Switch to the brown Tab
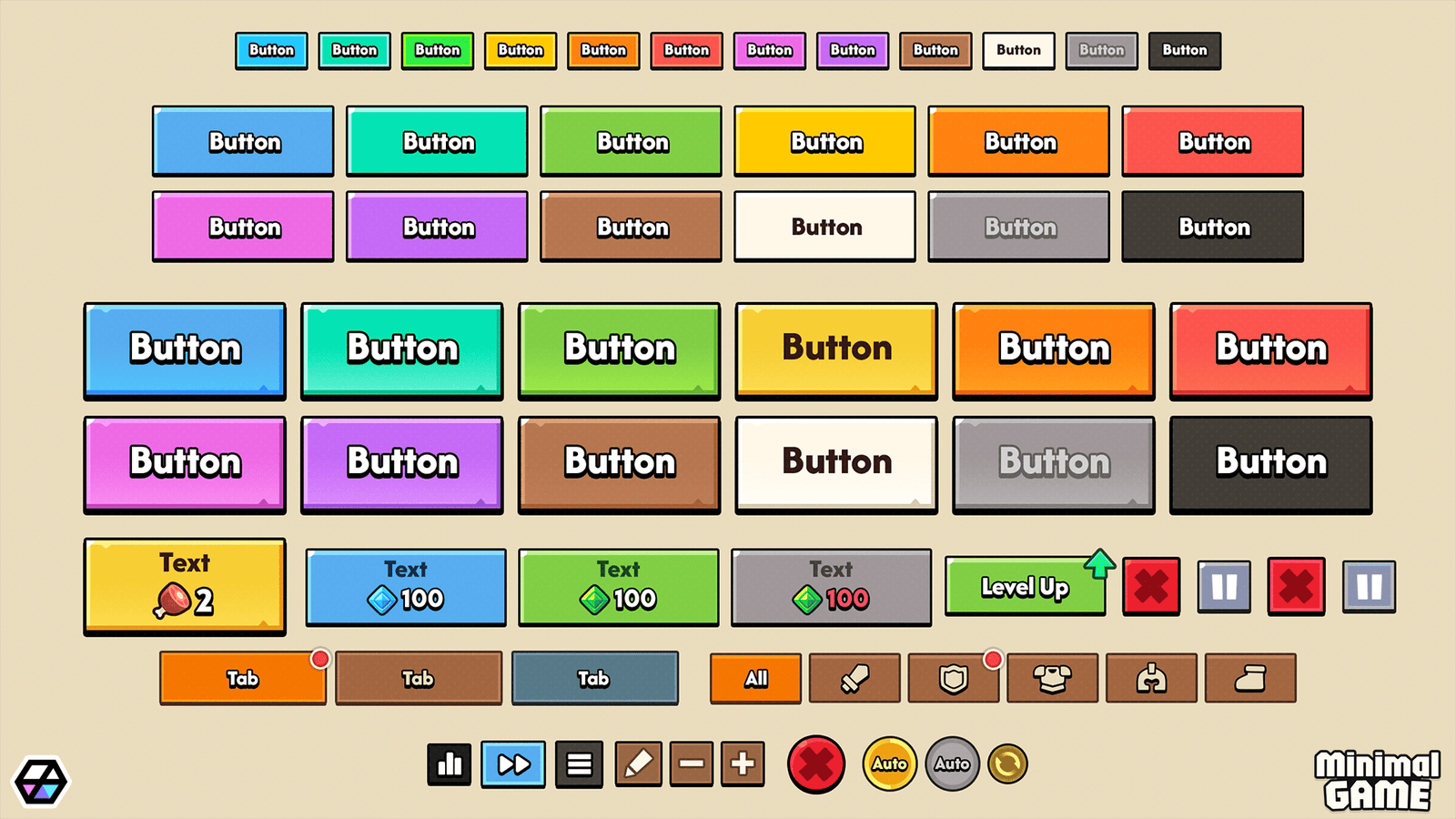Screen dimensions: 1456x819 419,678
